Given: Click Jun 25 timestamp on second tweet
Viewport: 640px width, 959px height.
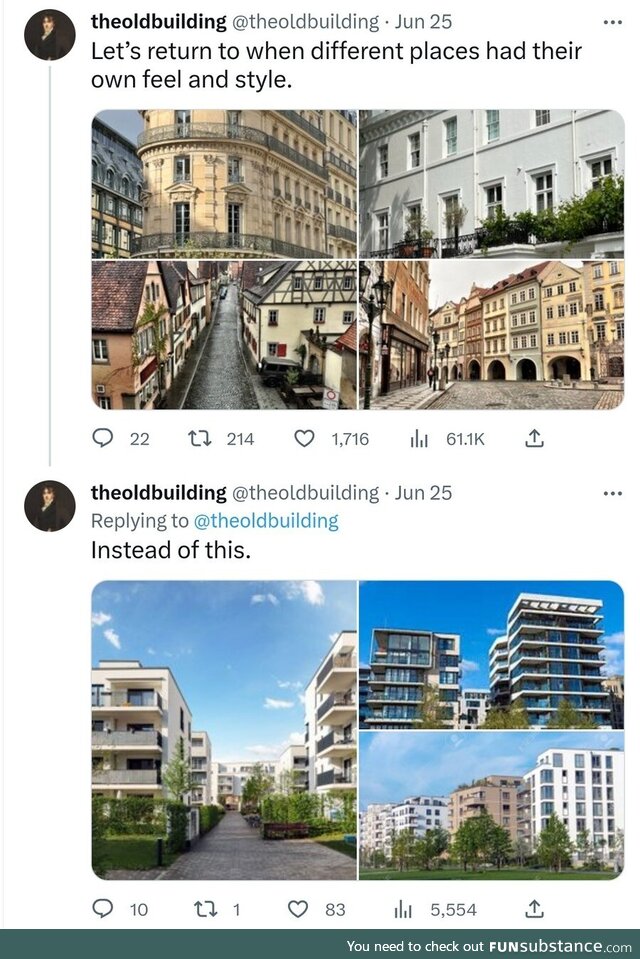Looking at the screenshot, I should point(423,492).
